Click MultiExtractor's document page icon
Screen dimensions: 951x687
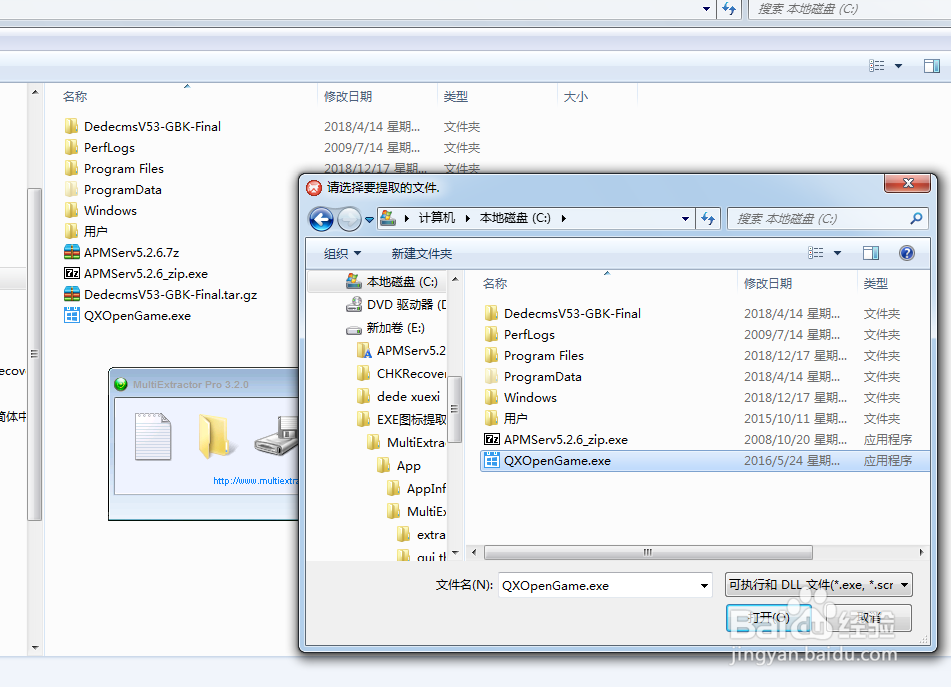[153, 437]
